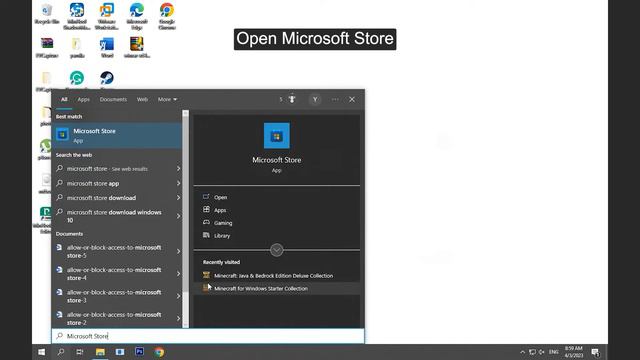Open the More filters dropdown
This screenshot has height=360, width=640.
click(x=167, y=99)
